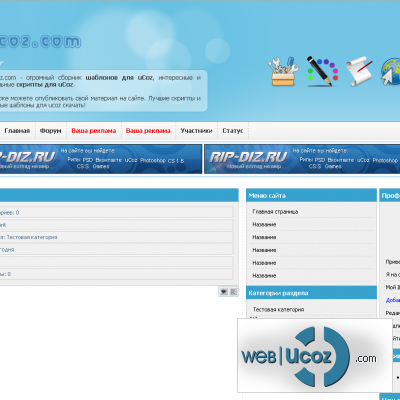Click the first Название link in site menu
Screen dimensions: 400x400
tap(264, 225)
